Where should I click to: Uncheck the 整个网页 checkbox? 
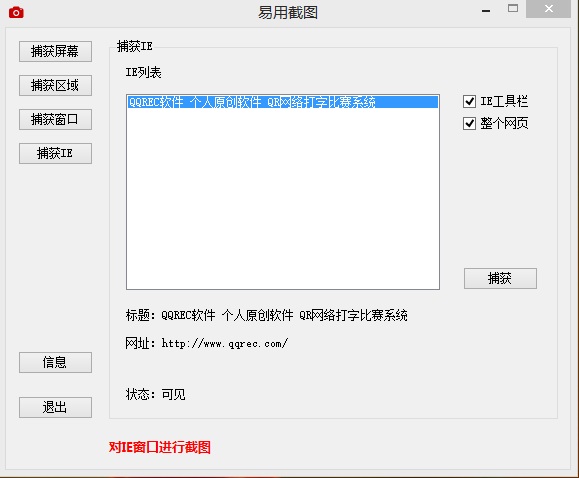(469, 123)
